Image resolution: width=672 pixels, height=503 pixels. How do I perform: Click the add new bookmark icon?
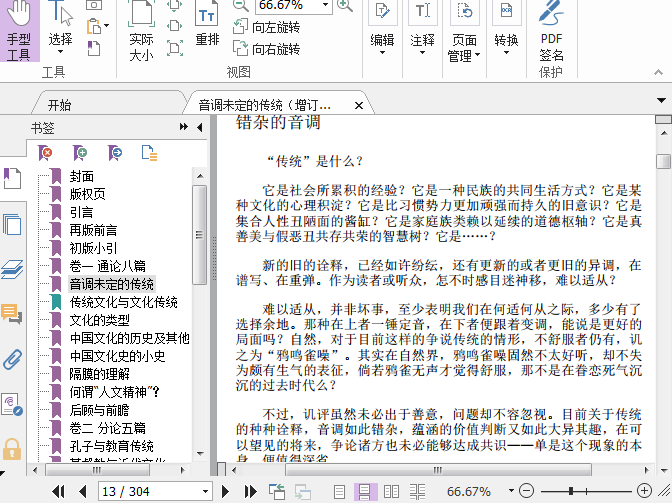point(80,153)
